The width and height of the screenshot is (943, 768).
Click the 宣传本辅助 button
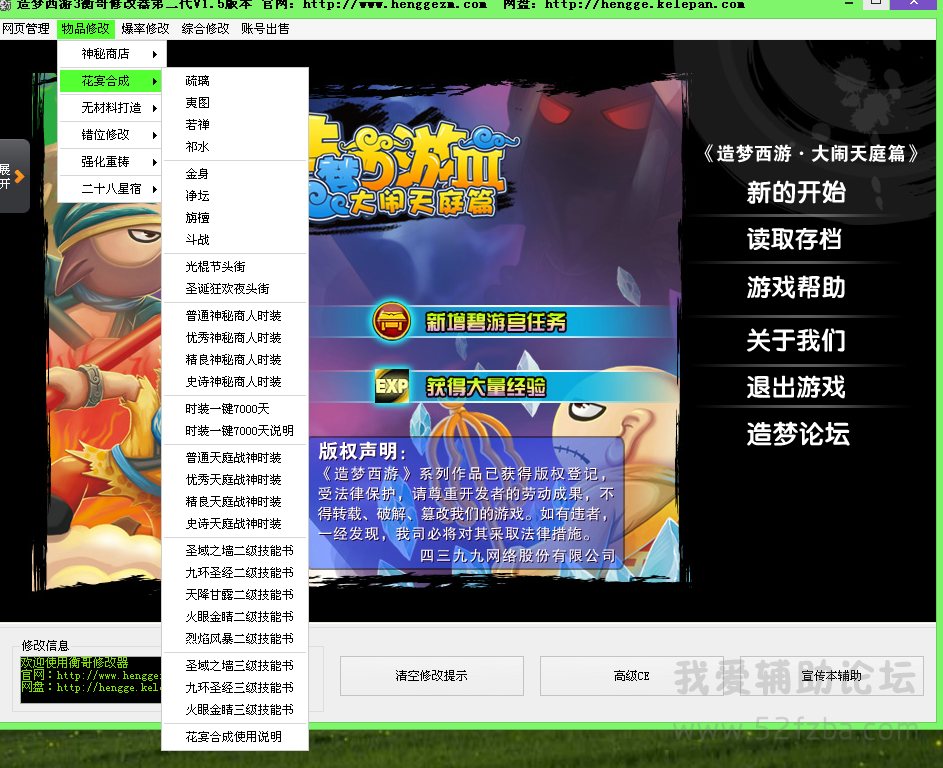pyautogui.click(x=832, y=676)
